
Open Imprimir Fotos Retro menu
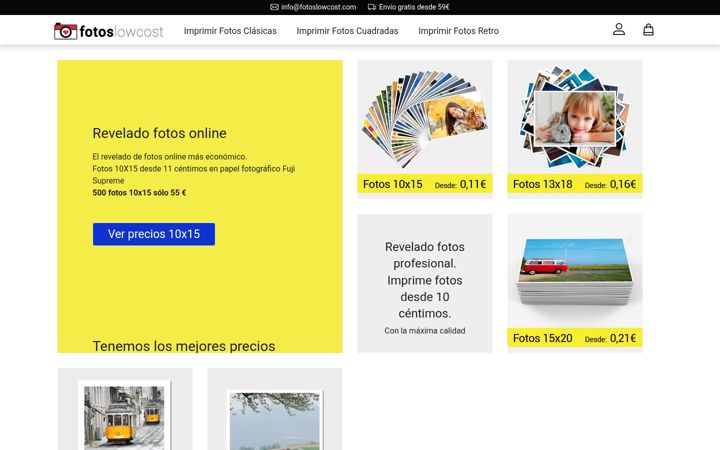tap(458, 31)
